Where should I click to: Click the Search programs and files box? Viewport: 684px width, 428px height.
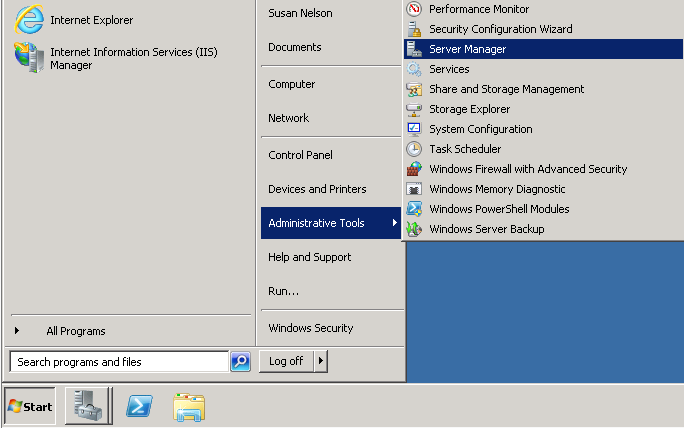coord(119,362)
